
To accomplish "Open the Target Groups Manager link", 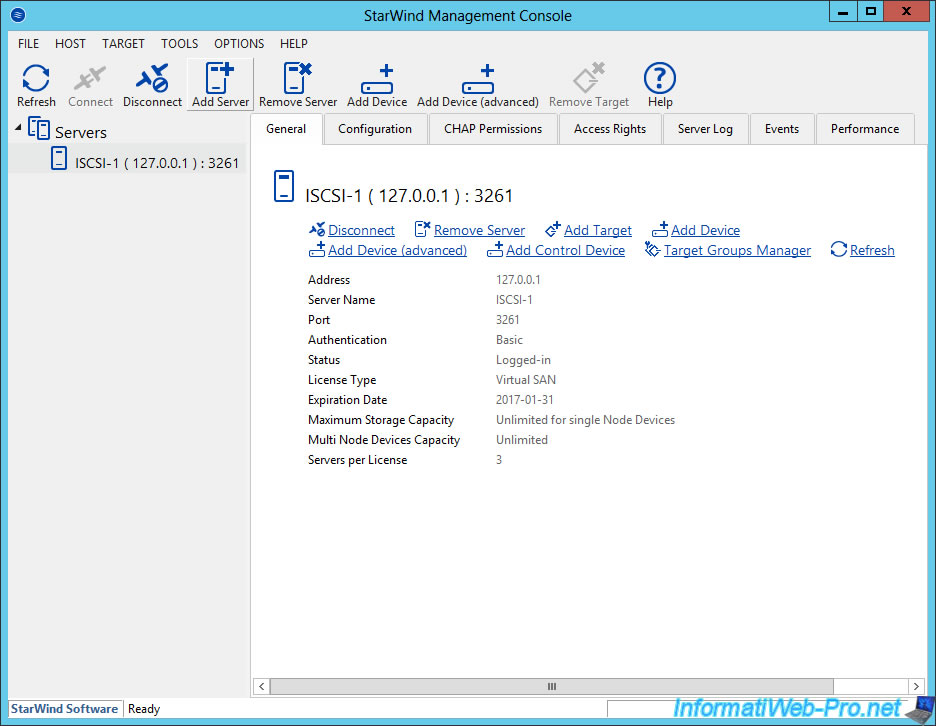I will click(737, 251).
